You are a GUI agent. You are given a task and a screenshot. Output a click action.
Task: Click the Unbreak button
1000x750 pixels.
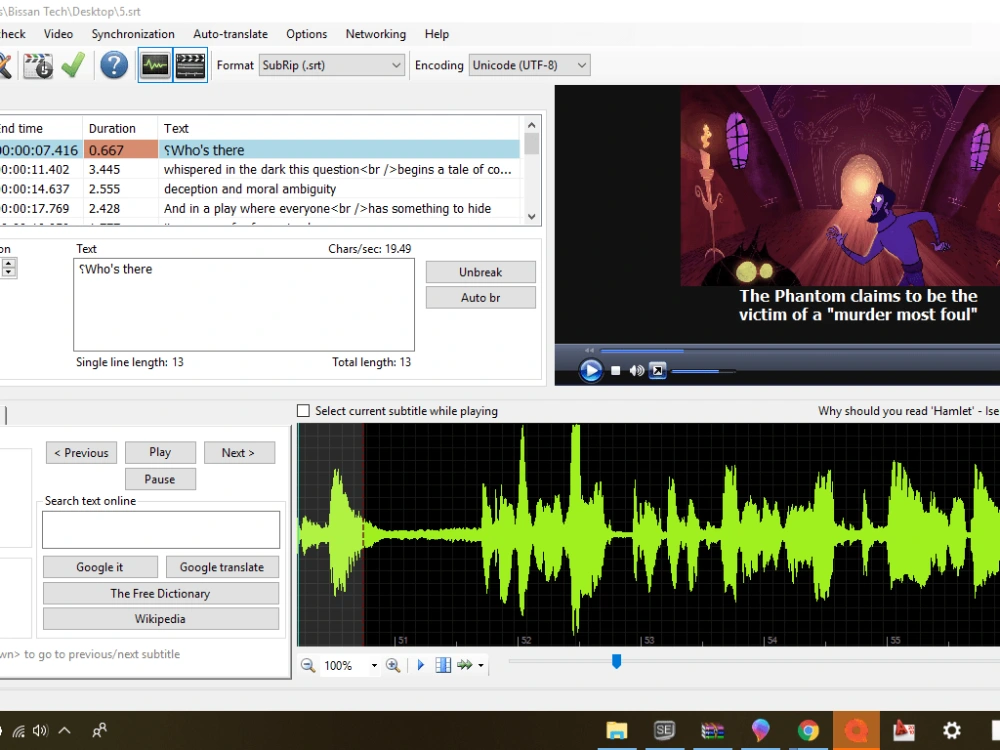tap(480, 272)
